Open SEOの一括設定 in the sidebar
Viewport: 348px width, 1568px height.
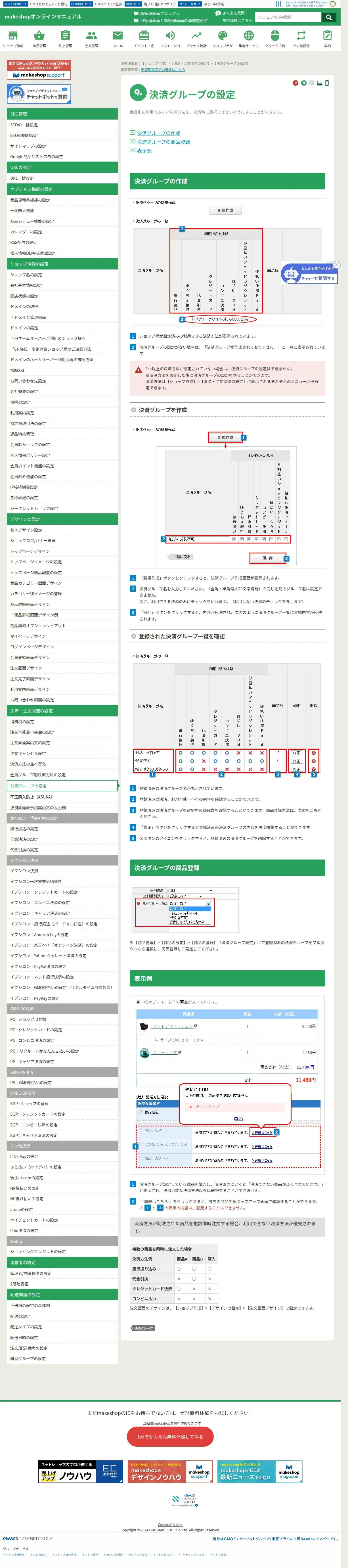point(62,125)
